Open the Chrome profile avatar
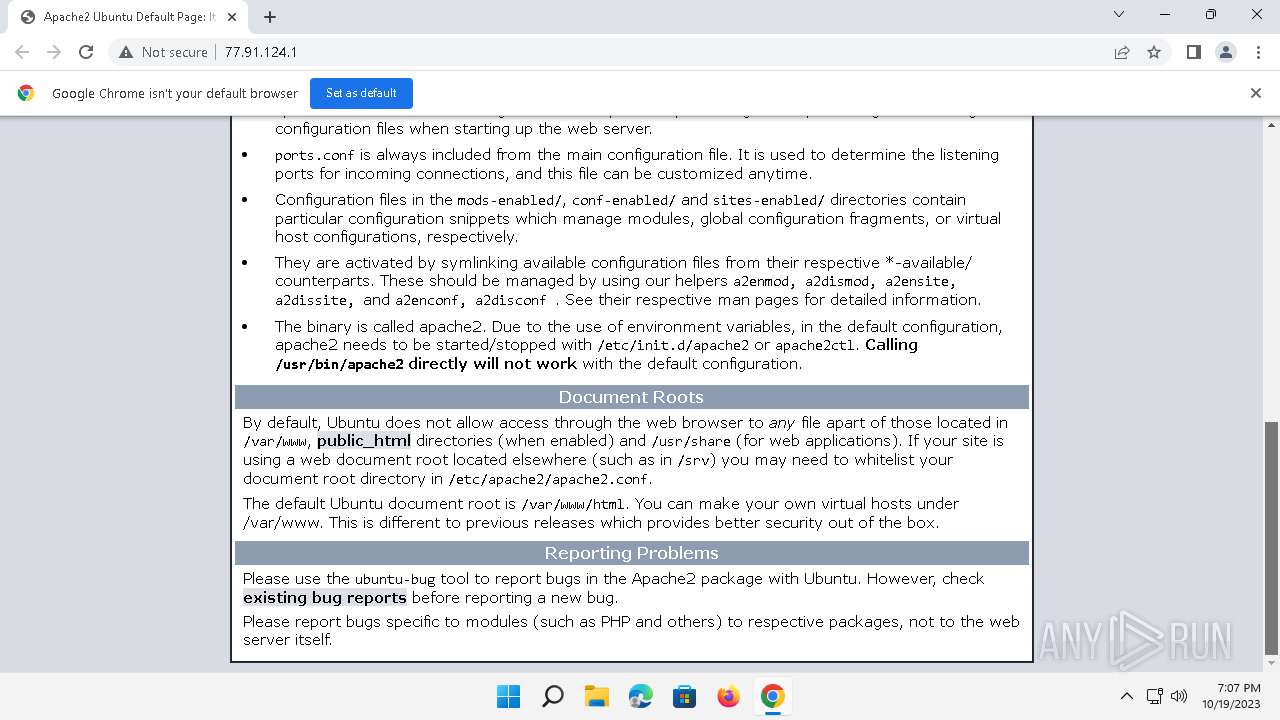 click(1225, 52)
